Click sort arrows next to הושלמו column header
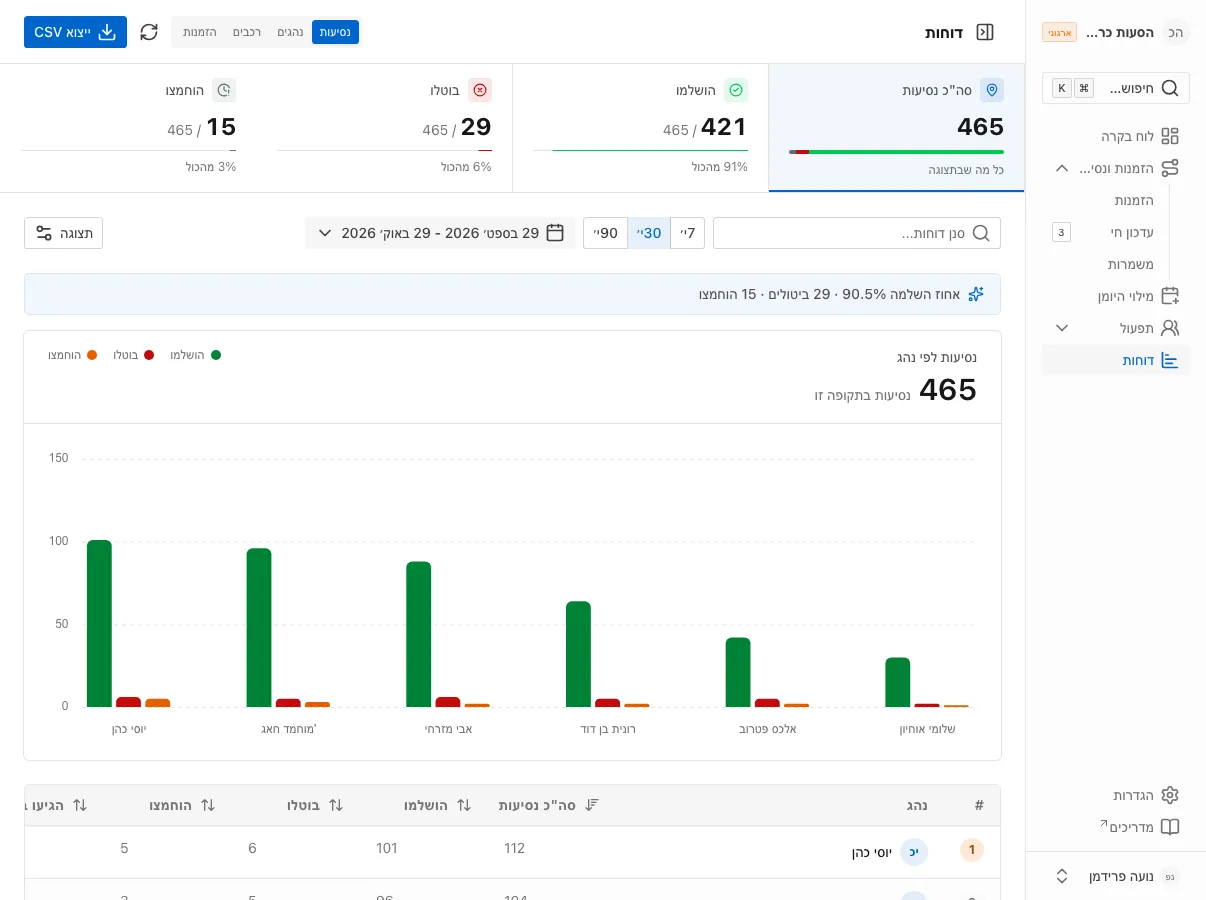This screenshot has height=900, width=1206. point(464,805)
